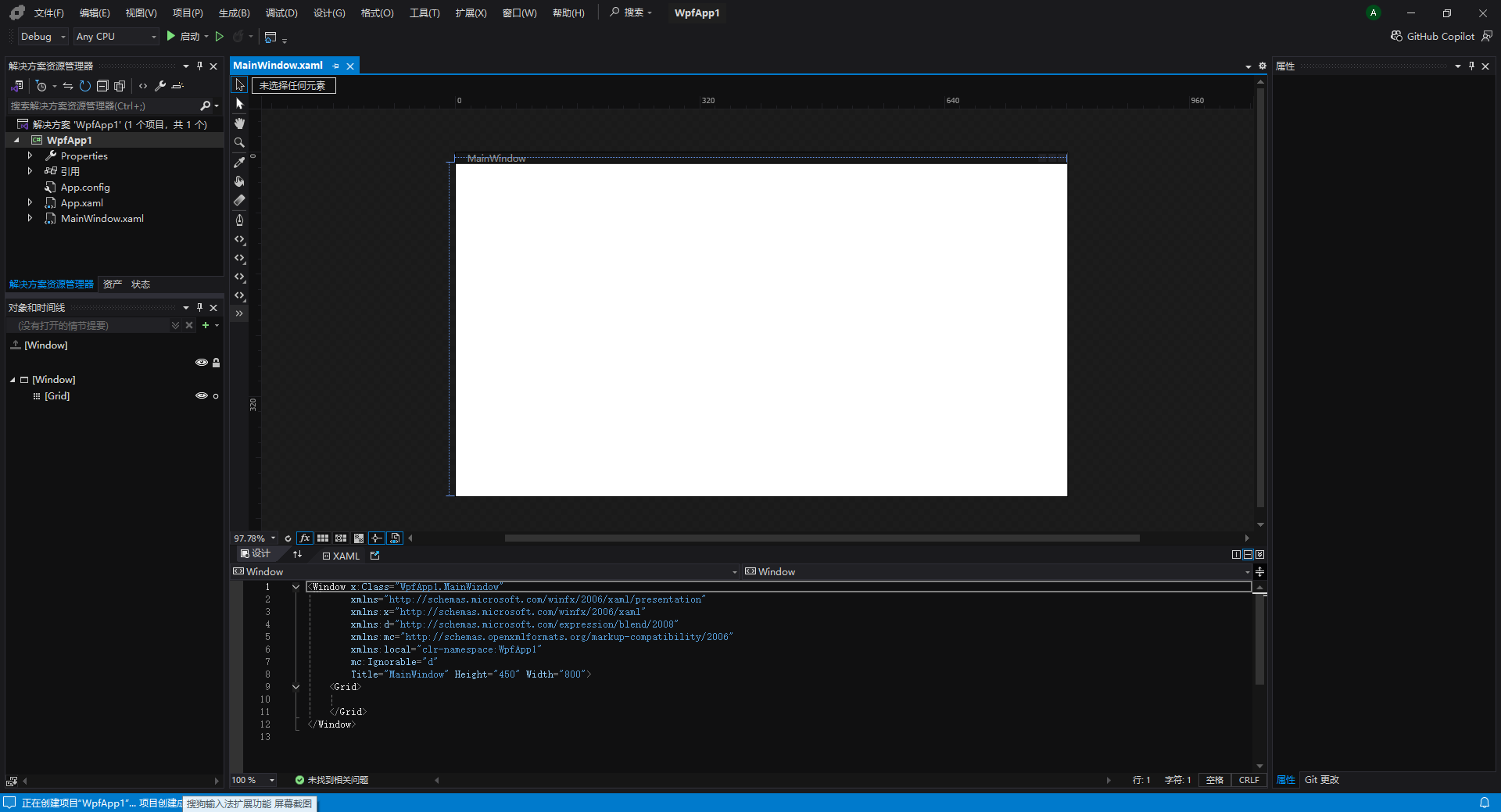Select the Eyedropper tool in designer toolbar
1501x812 pixels.
(239, 163)
